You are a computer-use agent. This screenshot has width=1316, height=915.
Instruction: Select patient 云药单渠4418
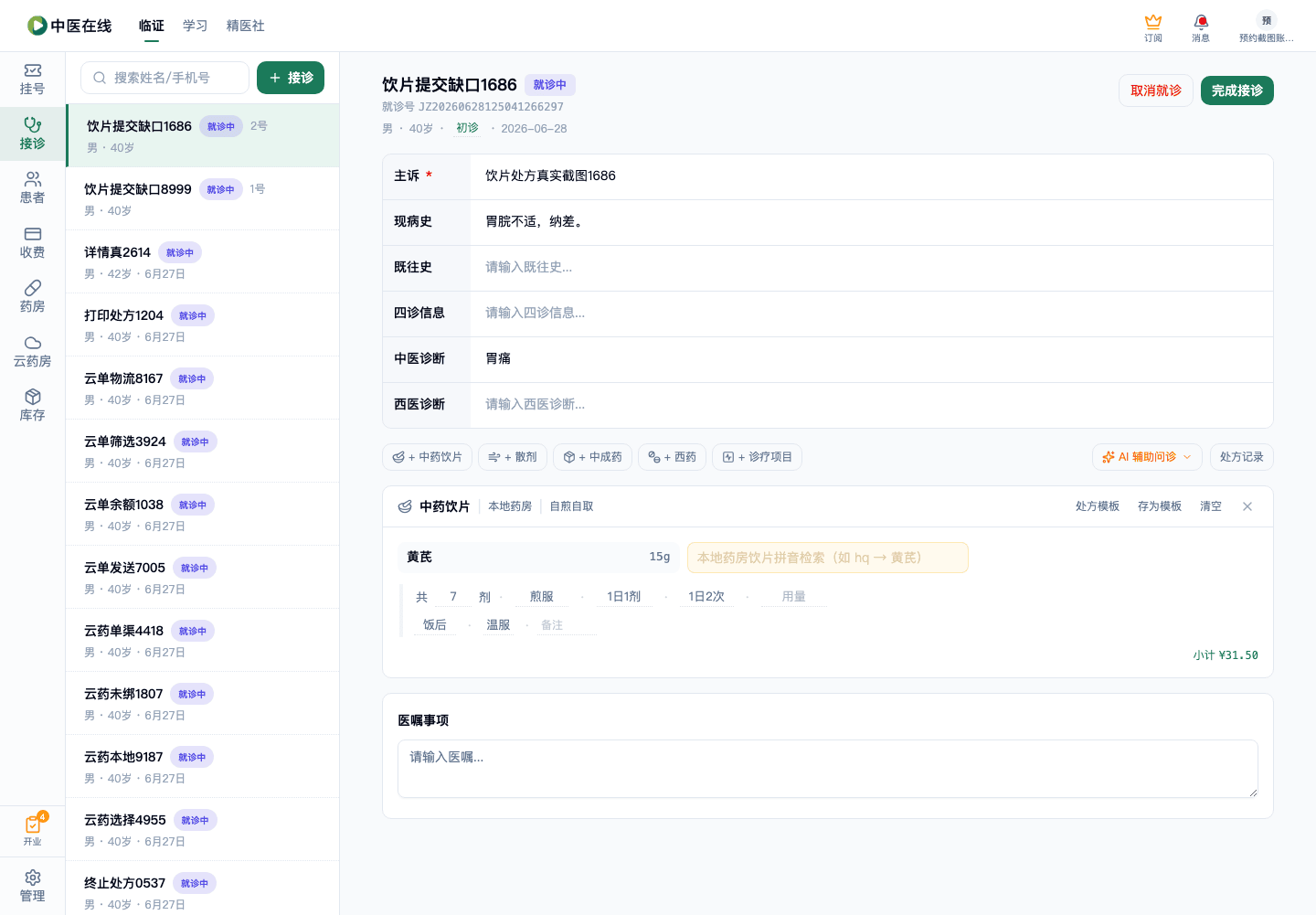[203, 640]
